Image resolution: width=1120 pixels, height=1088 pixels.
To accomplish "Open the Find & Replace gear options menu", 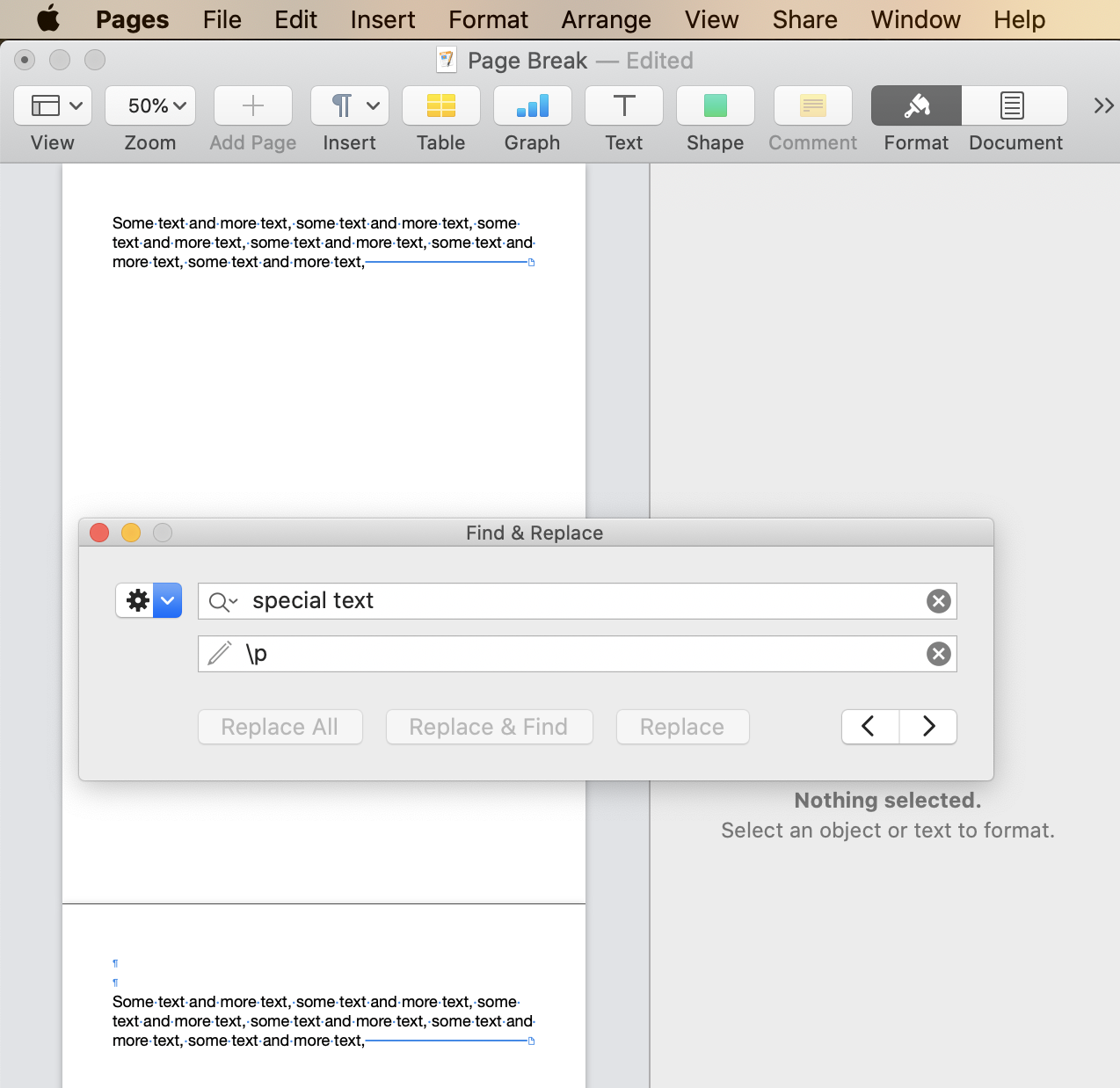I will tap(149, 600).
